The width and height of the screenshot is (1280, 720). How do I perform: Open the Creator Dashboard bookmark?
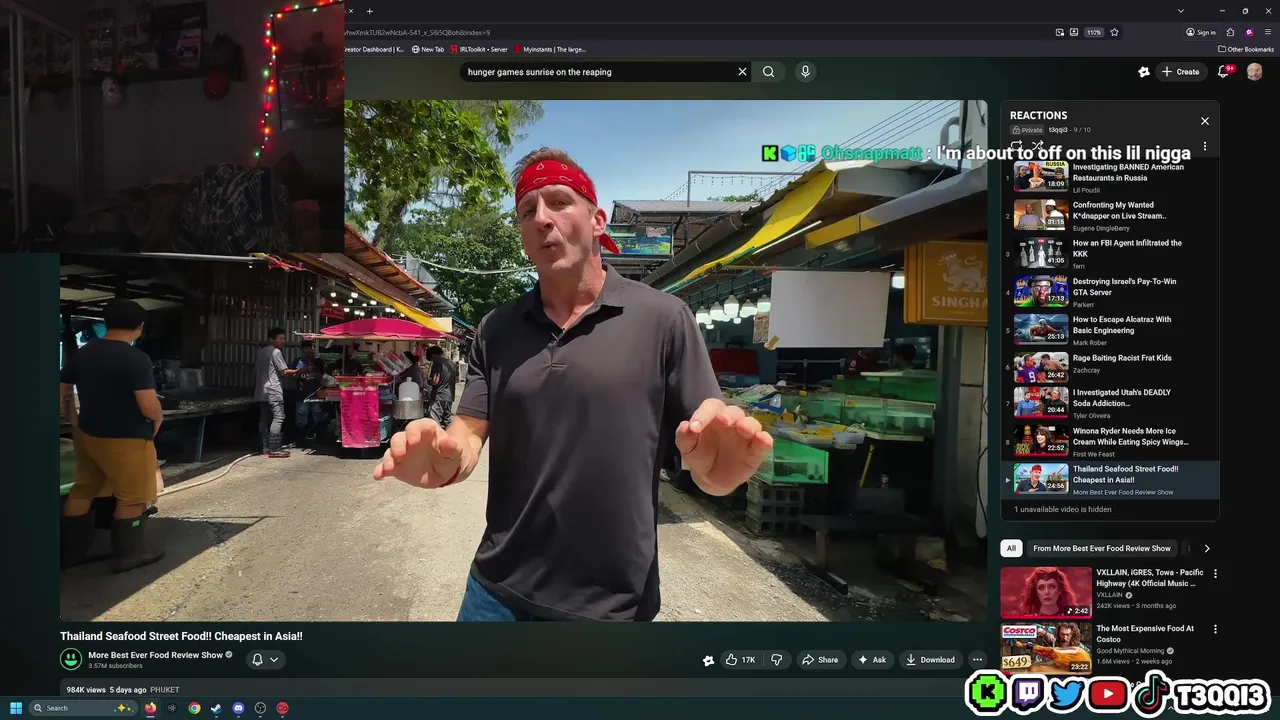(x=374, y=49)
